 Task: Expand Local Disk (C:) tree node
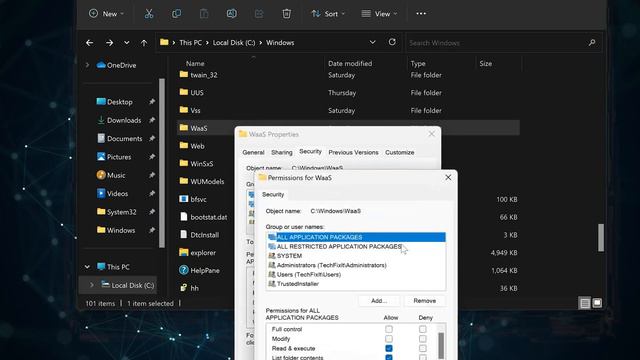[x=92, y=285]
